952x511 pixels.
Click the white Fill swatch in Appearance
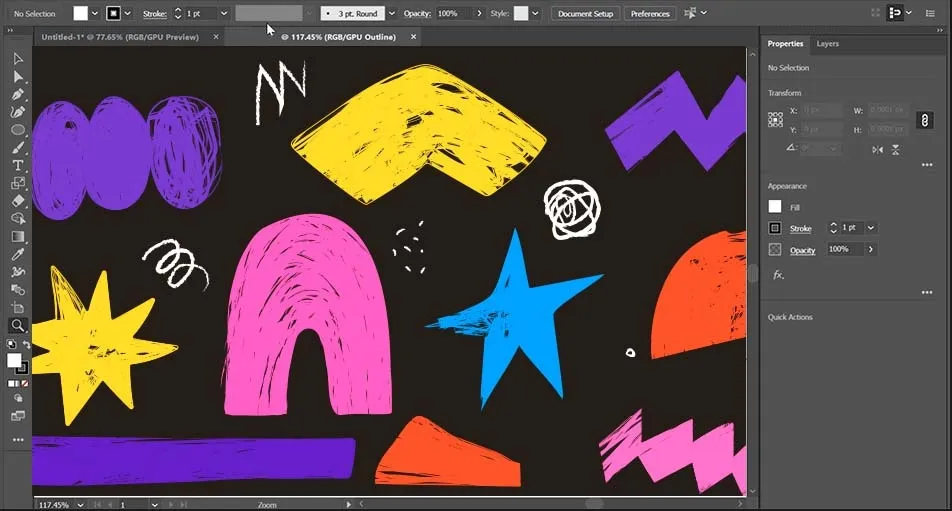[775, 207]
